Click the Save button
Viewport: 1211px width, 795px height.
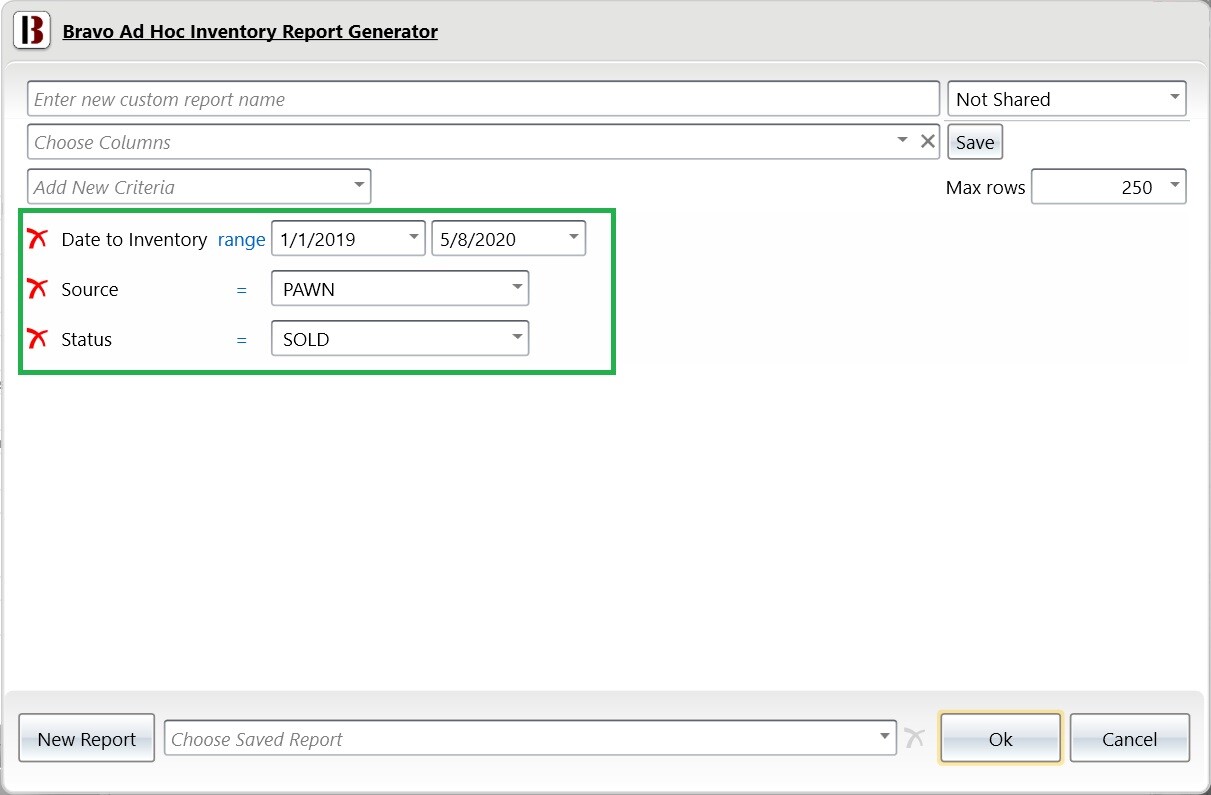(974, 142)
